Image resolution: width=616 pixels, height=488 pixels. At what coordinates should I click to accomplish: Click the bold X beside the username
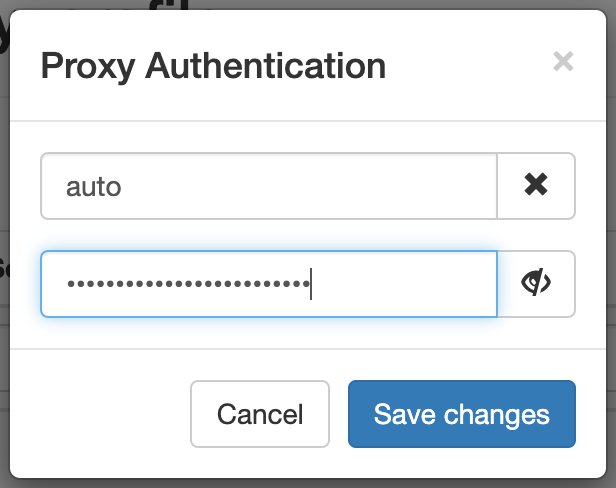536,185
